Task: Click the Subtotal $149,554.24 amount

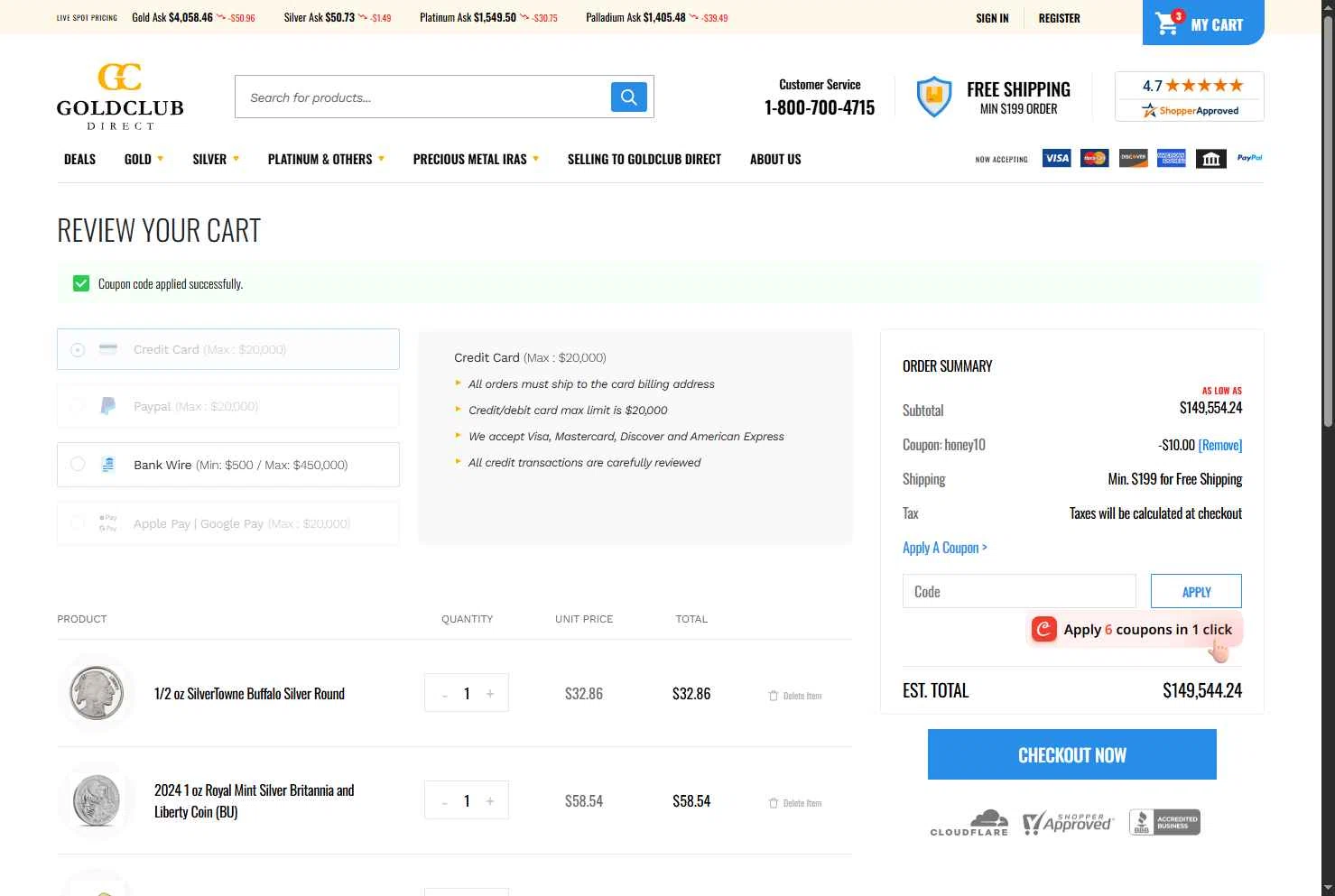Action: pos(1210,408)
